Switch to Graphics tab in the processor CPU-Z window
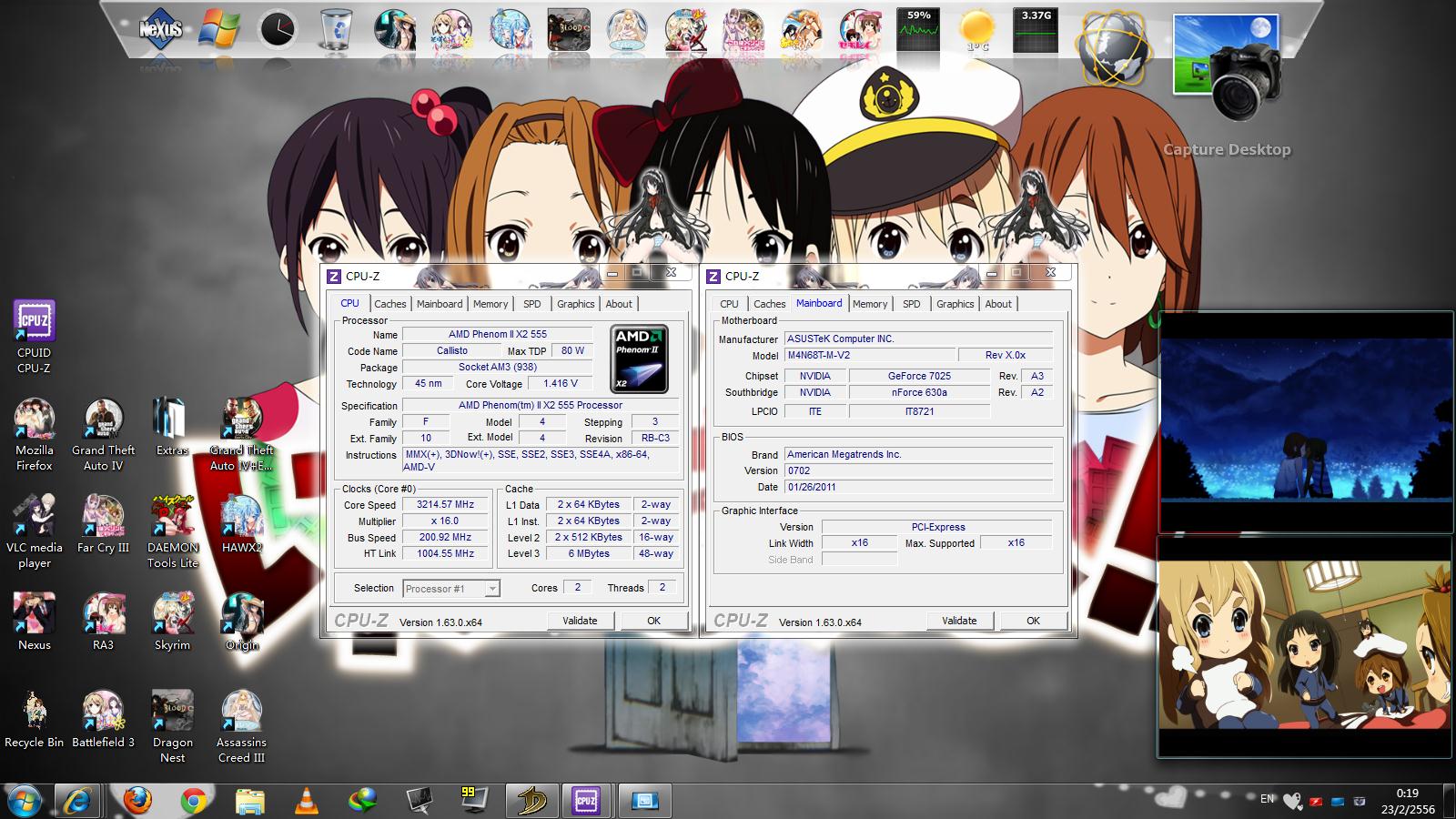Screen dimensions: 1456x819 pos(576,304)
